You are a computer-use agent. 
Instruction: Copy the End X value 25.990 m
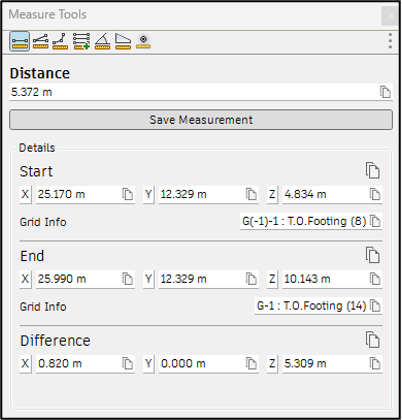(127, 279)
